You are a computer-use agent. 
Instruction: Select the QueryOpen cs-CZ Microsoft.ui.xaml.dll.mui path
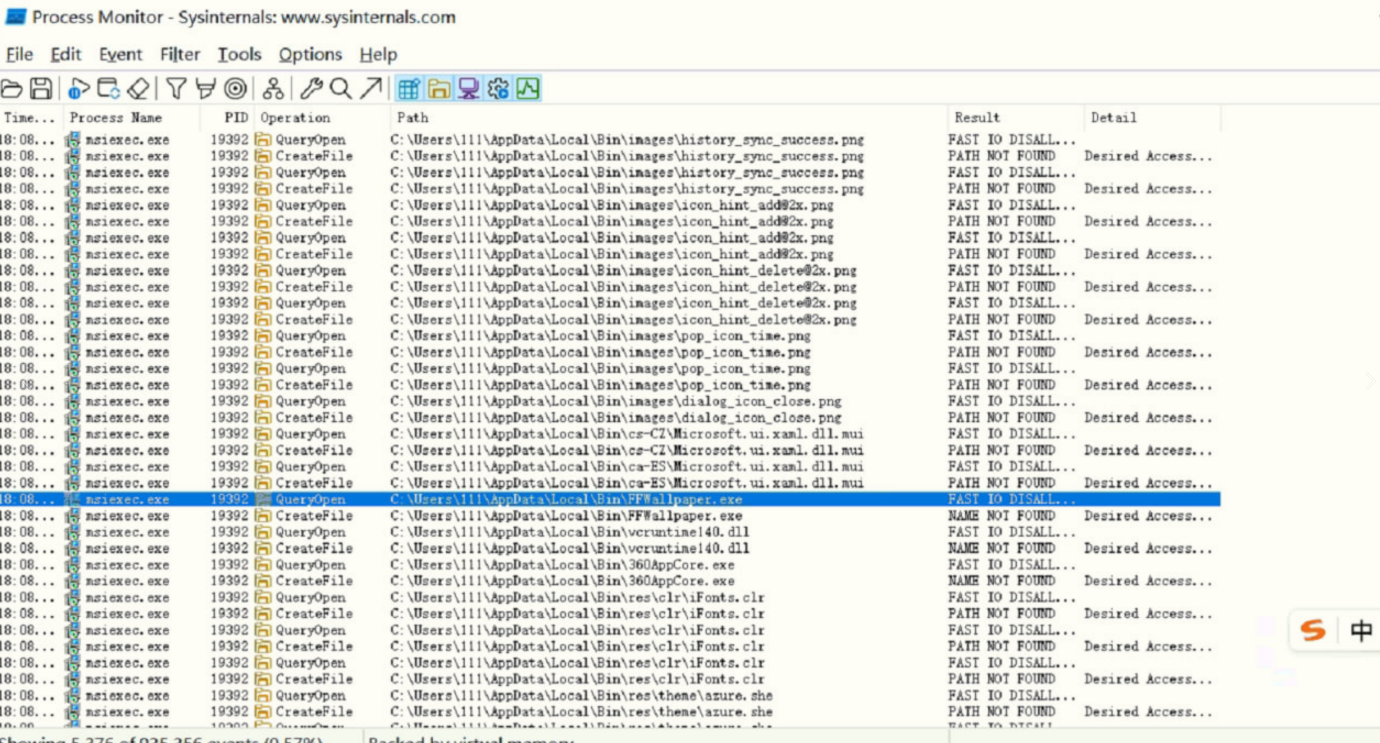627,434
